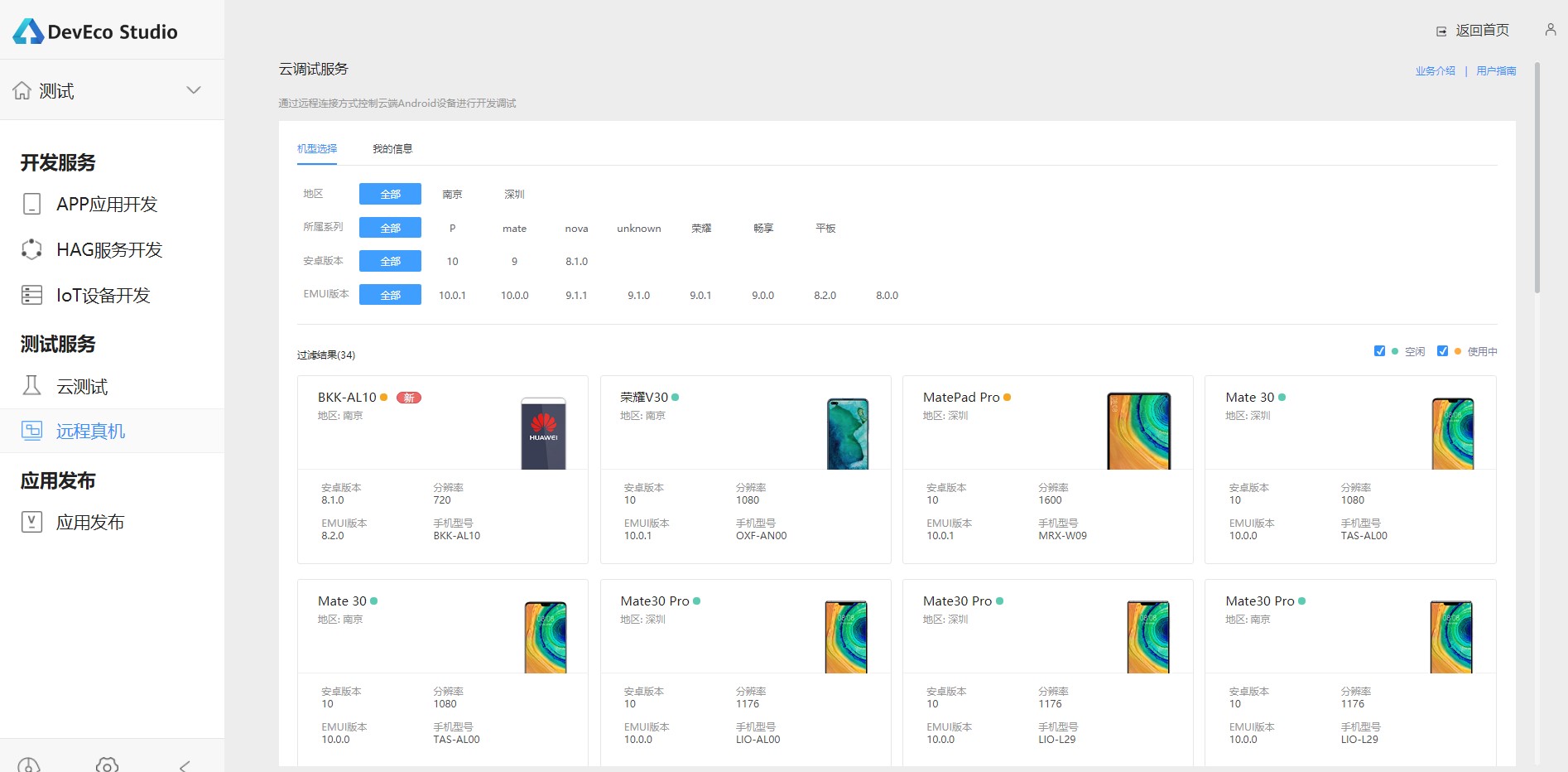Click model number OXF-AN00

pyautogui.click(x=761, y=536)
